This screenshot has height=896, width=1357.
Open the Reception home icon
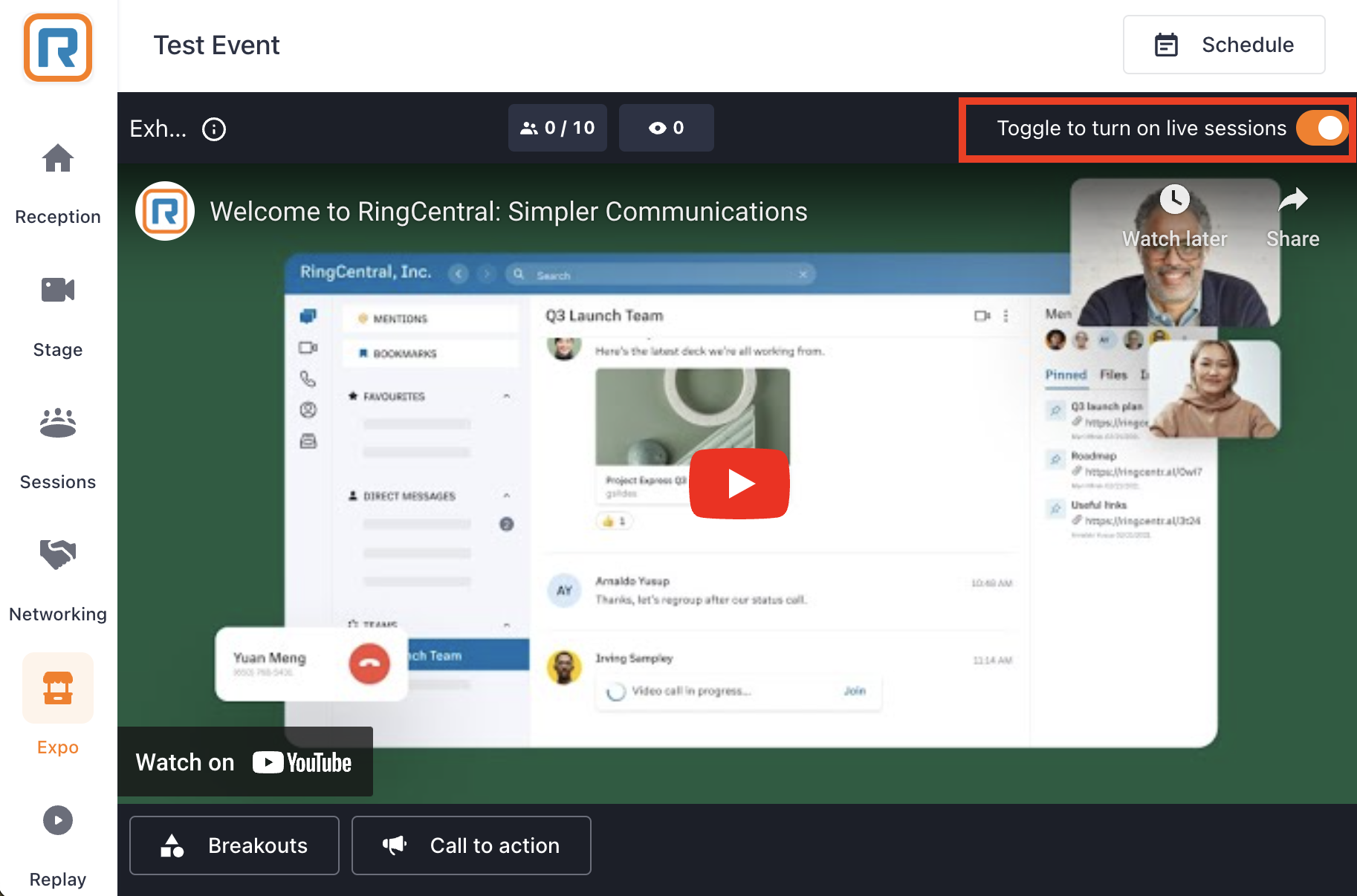[x=58, y=158]
